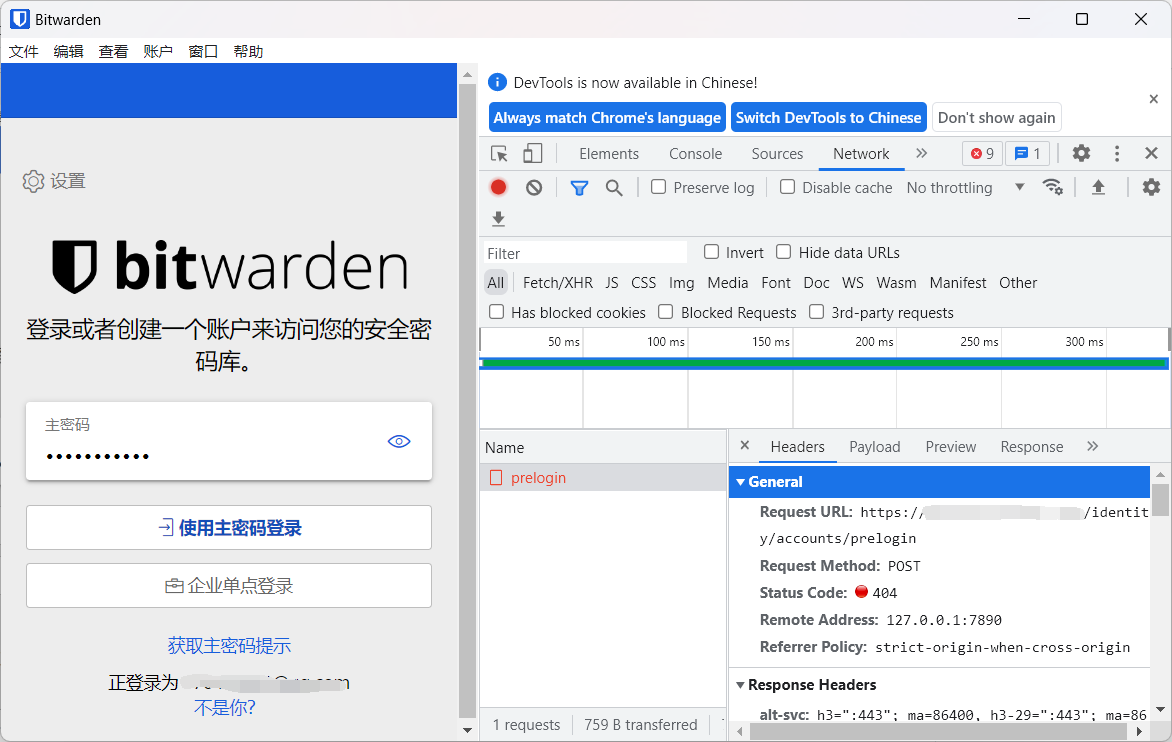Open the Sources tab
This screenshot has width=1172, height=742.
(777, 154)
